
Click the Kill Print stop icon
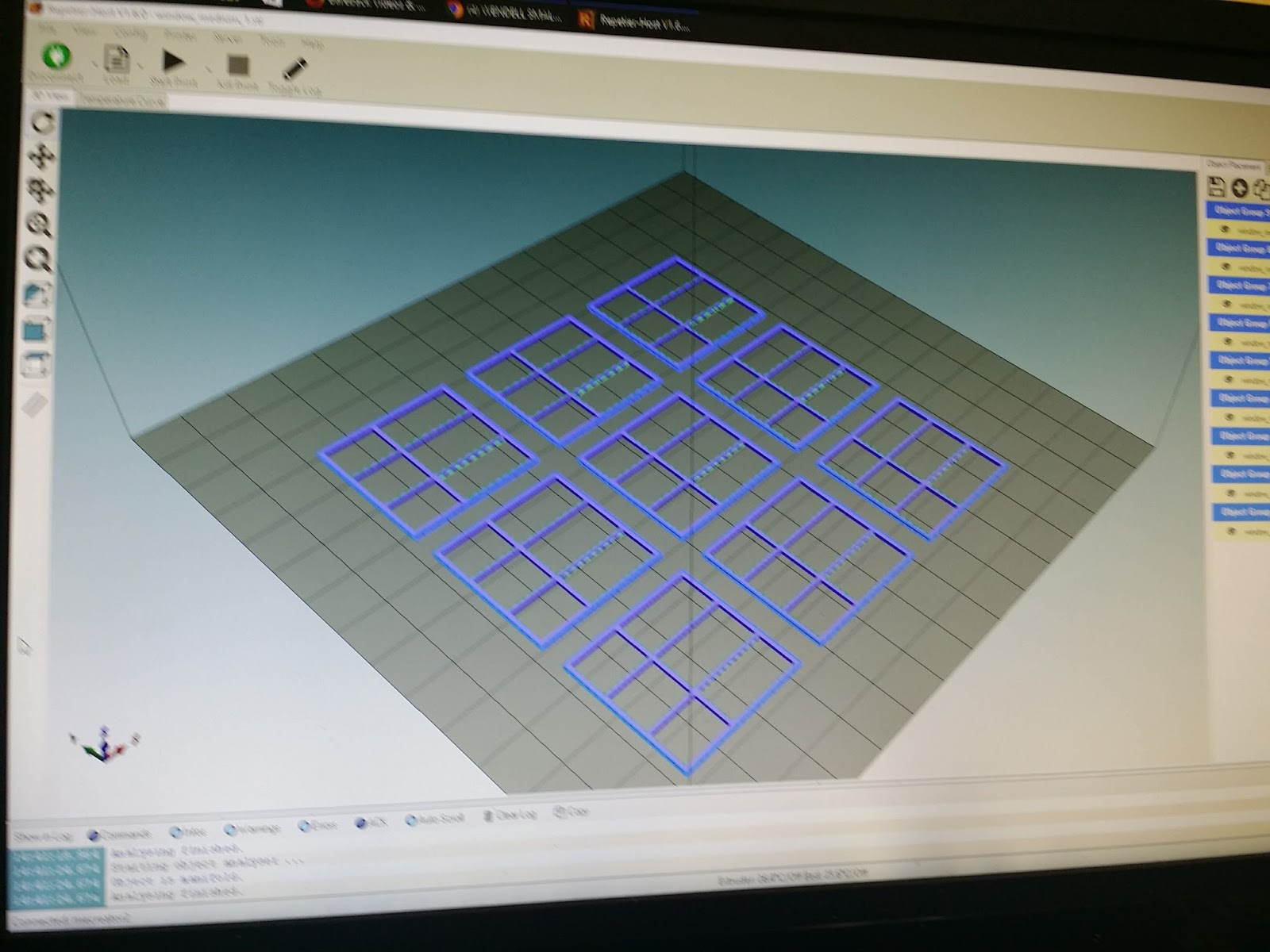[238, 65]
